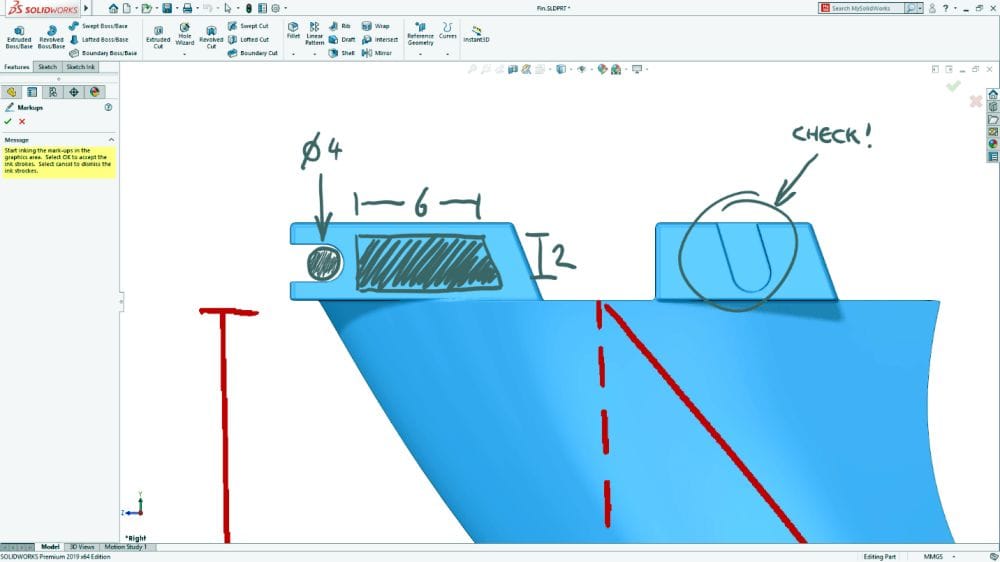Open the DisplayManager panel icon
Viewport: 1000px width, 562px height.
pos(95,92)
